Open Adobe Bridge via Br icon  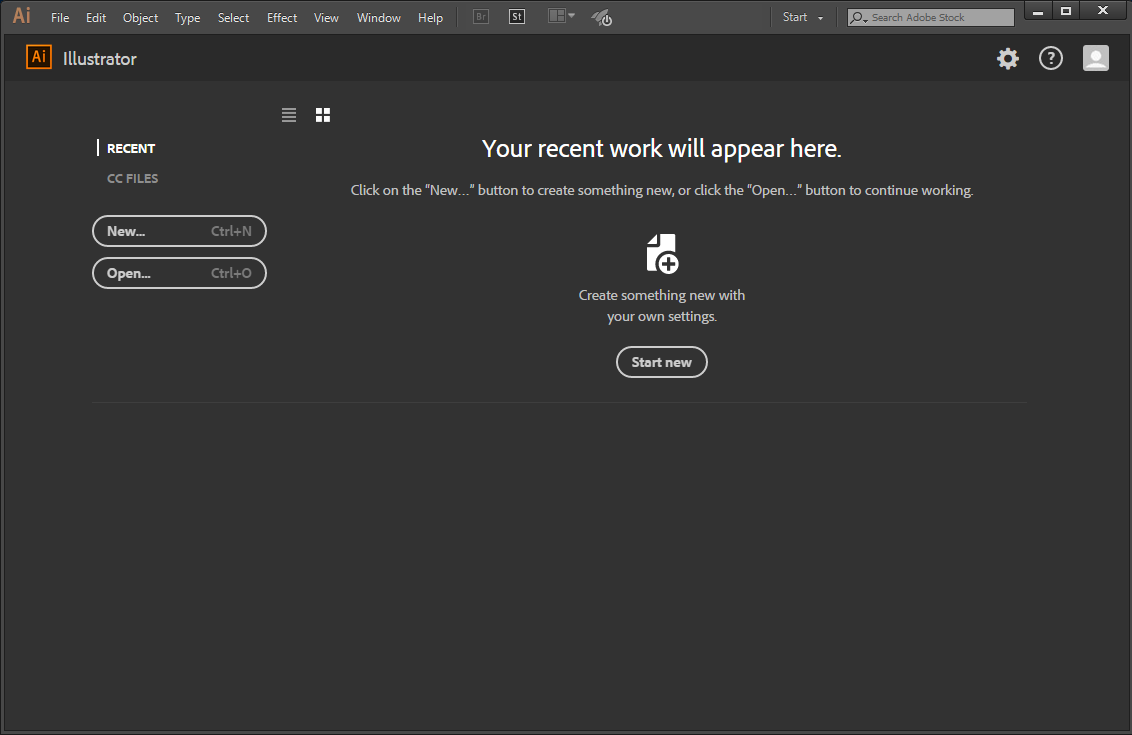(x=481, y=17)
